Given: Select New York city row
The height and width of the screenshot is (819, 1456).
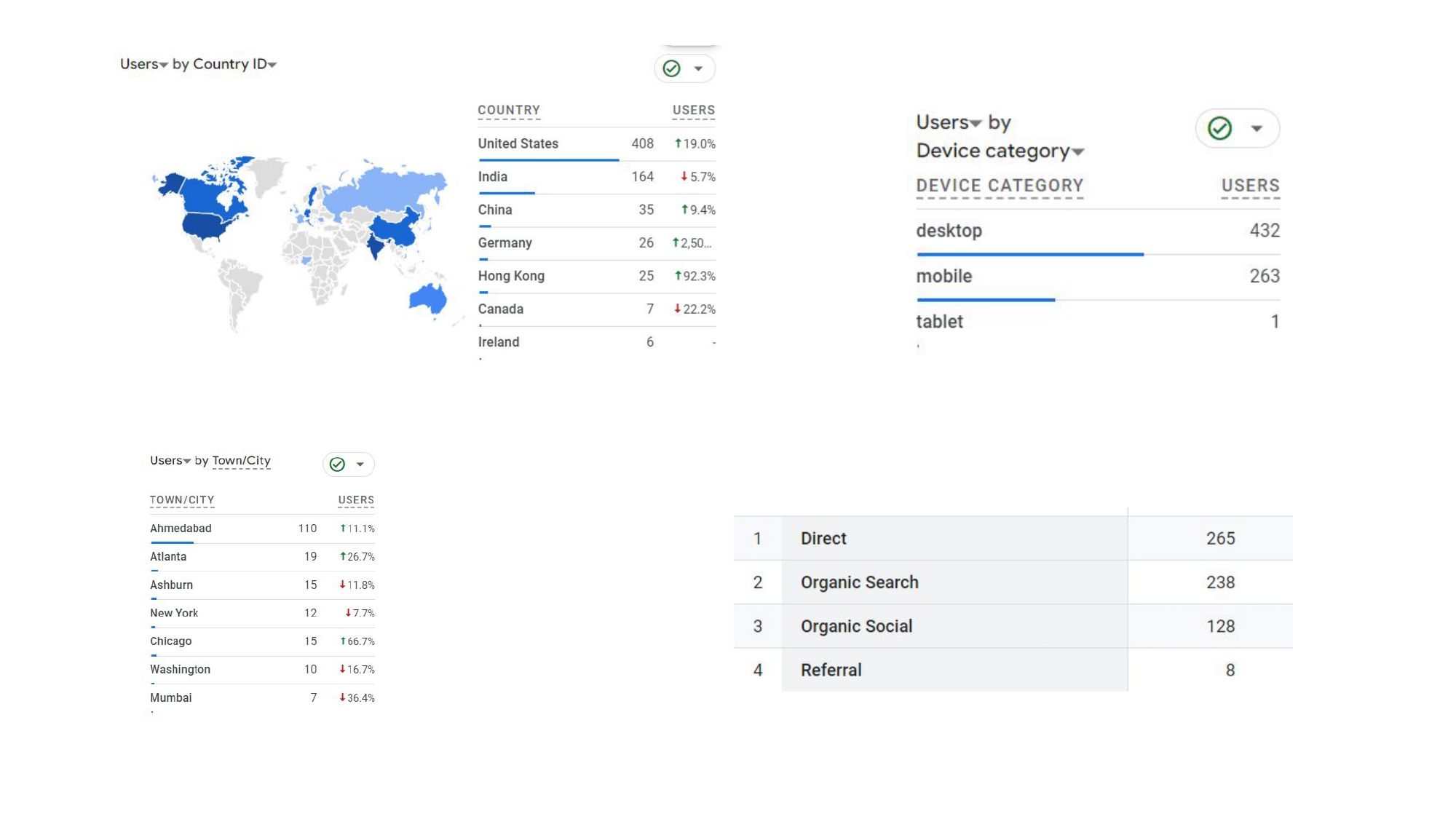Looking at the screenshot, I should point(262,614).
